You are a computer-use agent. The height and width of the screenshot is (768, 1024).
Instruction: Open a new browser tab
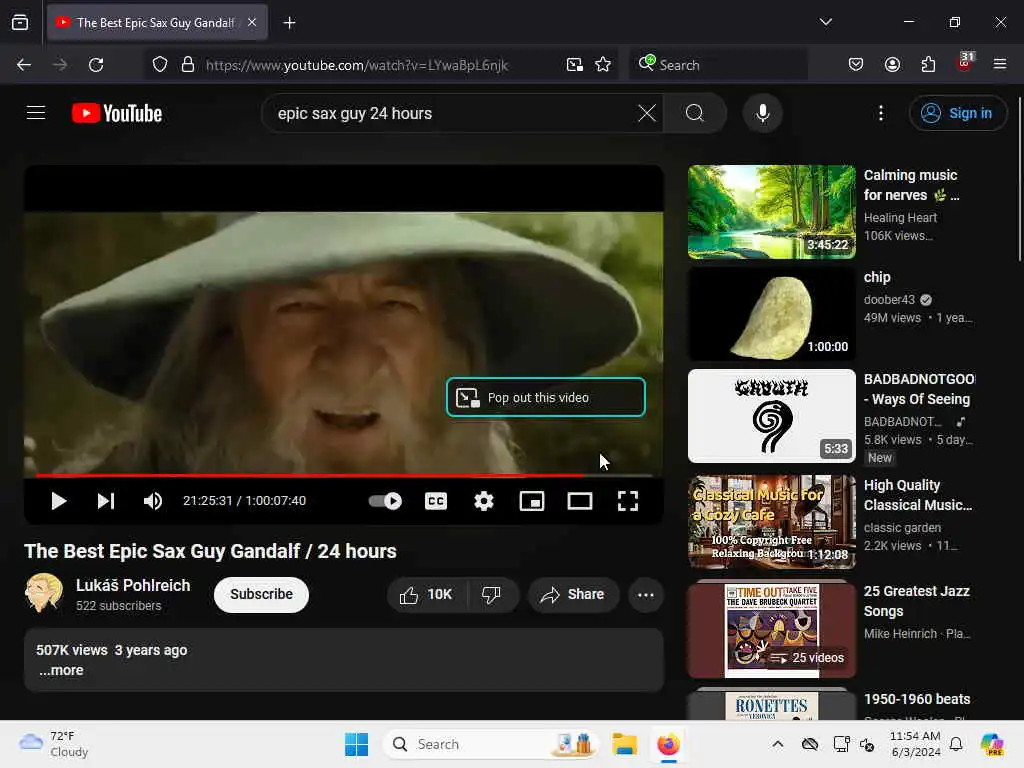point(289,23)
